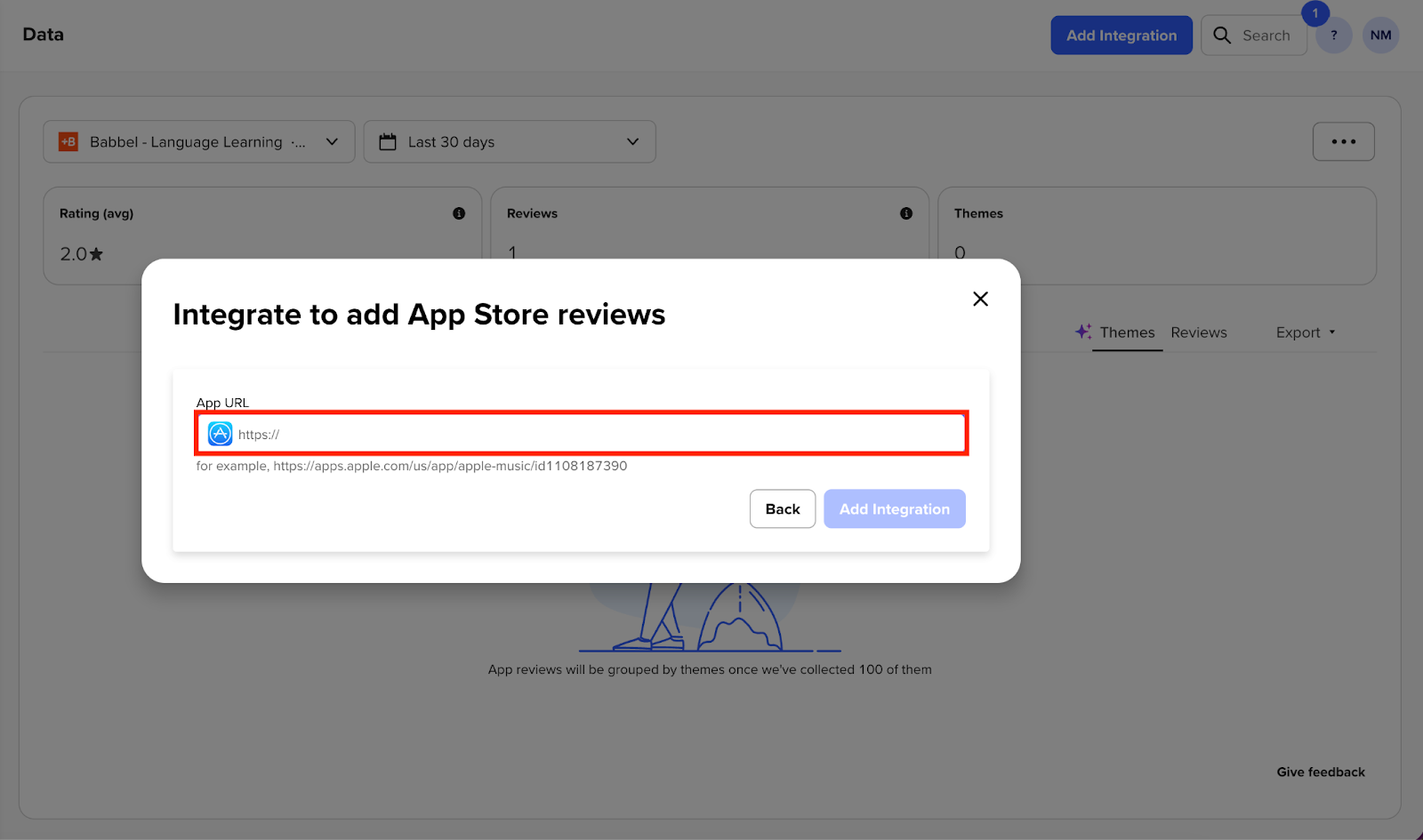
Task: Close the App Store integration dialog
Action: coord(980,299)
